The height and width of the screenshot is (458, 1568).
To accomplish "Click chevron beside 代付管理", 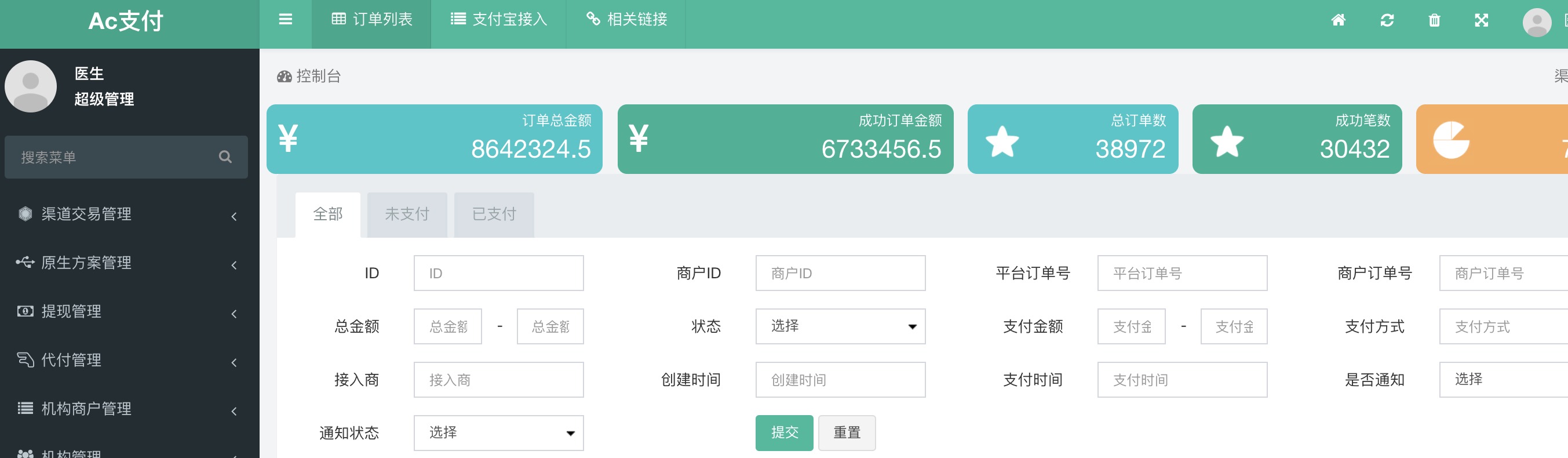I will pyautogui.click(x=234, y=362).
